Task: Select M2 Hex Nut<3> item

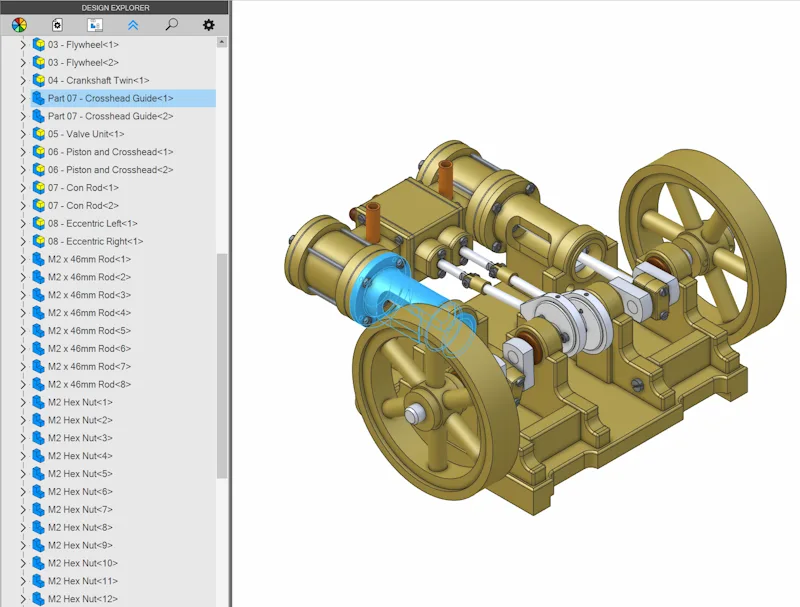Action: coord(80,438)
